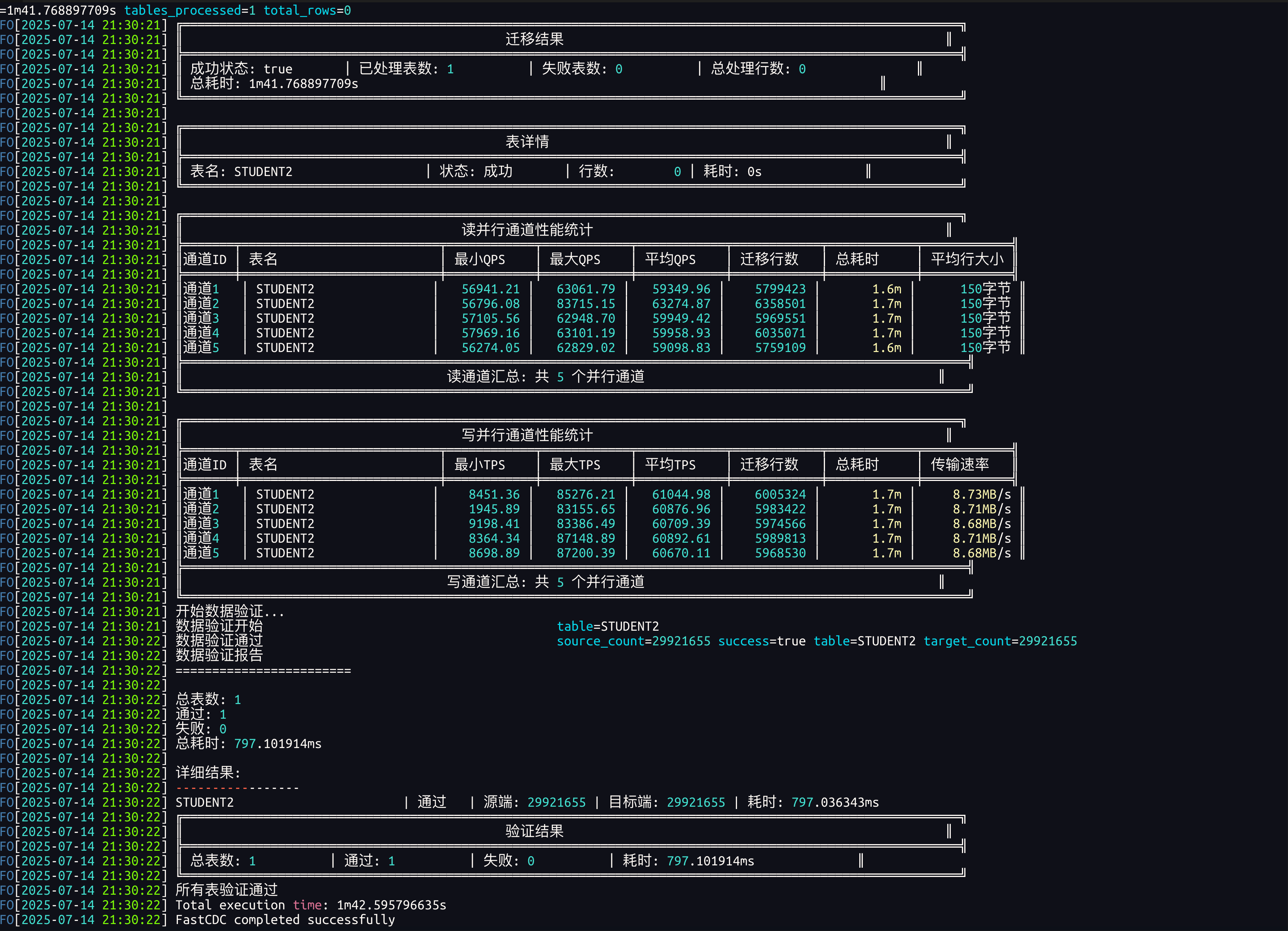
Task: Click the 平均行大小 column header
Action: click(967, 260)
